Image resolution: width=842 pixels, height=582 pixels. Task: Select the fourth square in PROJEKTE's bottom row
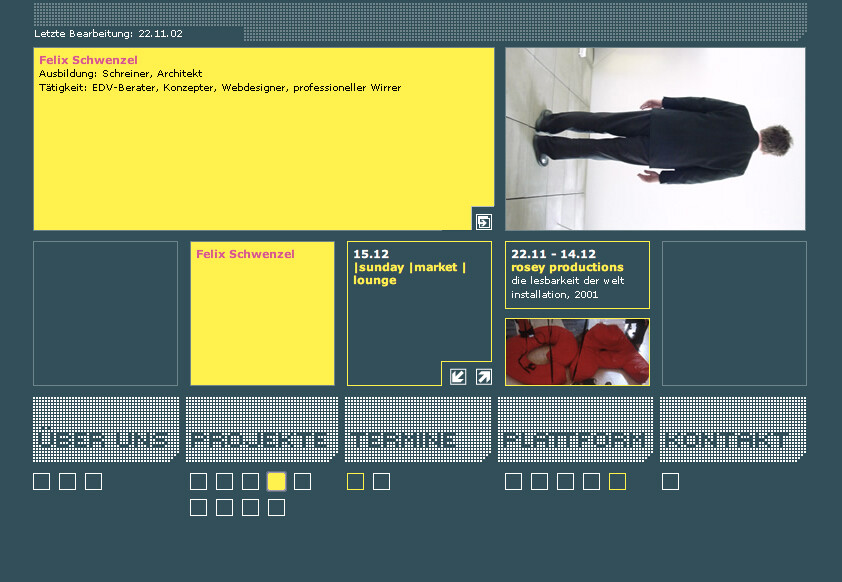[x=277, y=507]
